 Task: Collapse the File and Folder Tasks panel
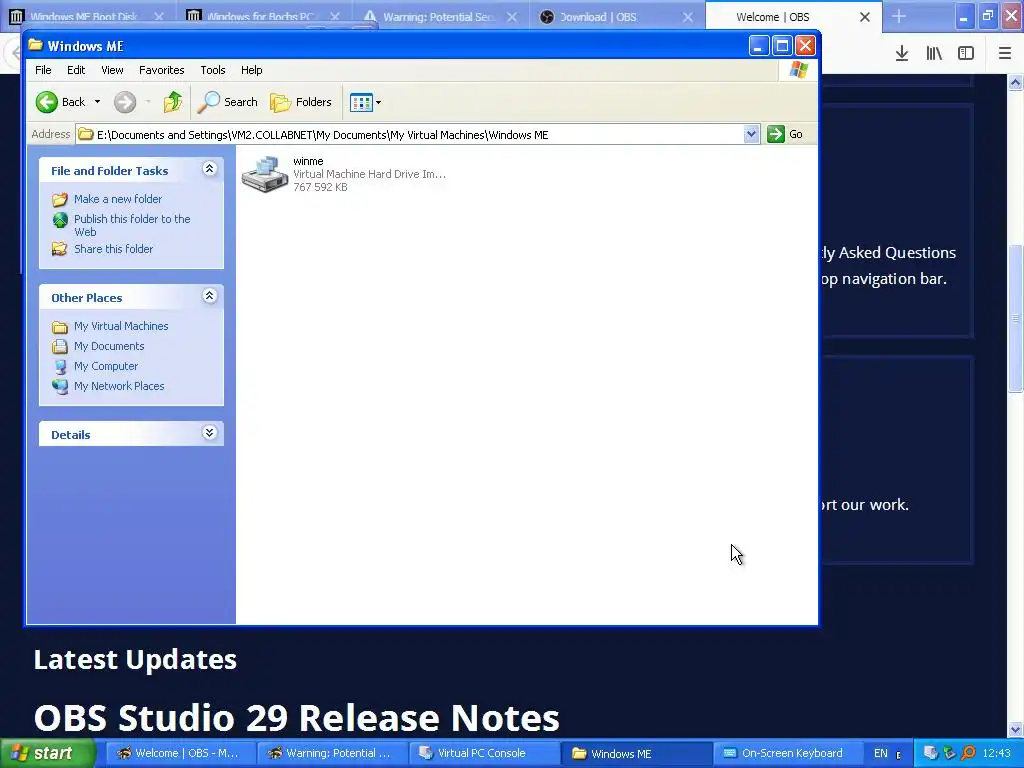210,169
